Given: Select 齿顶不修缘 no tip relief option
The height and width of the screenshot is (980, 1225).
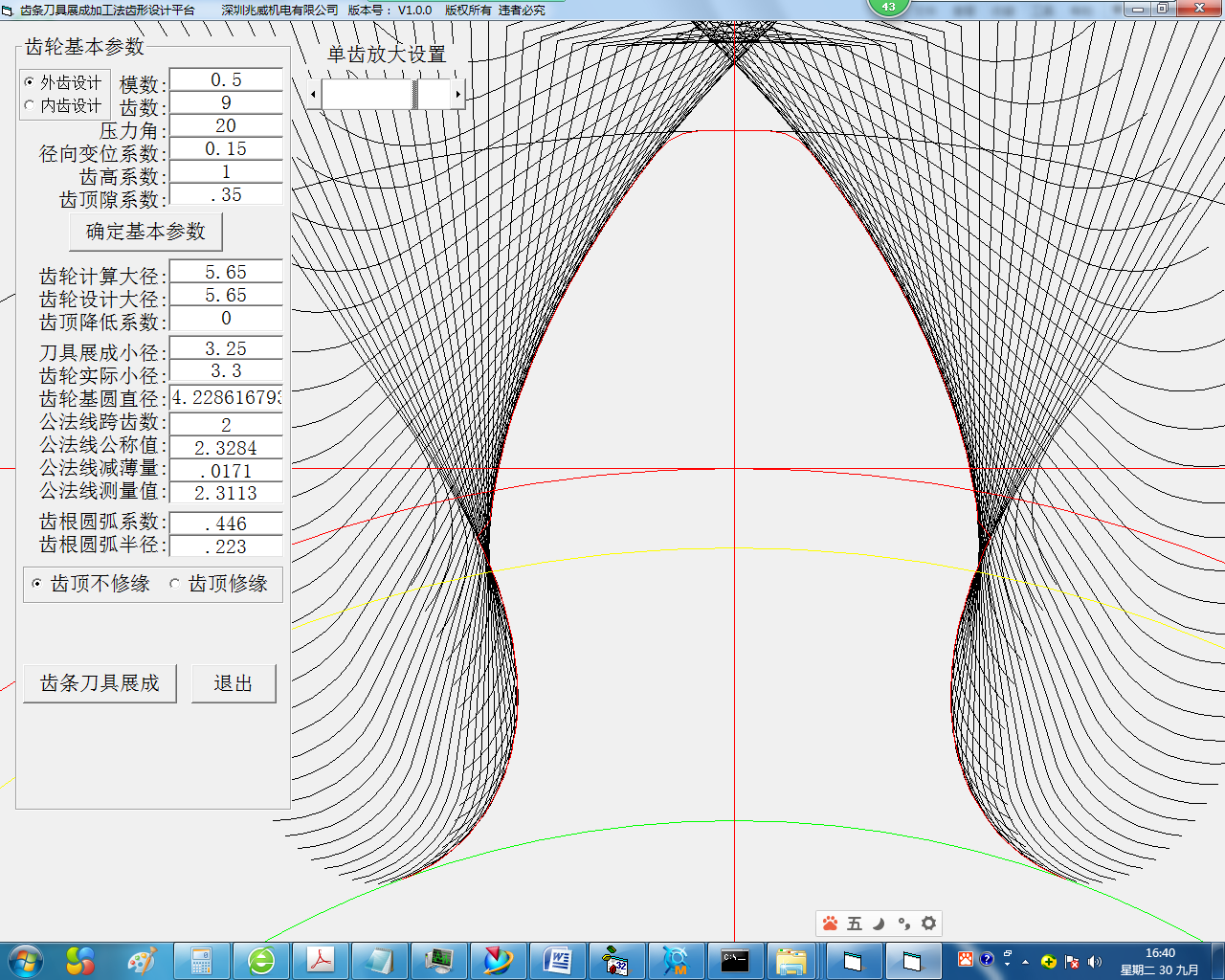Looking at the screenshot, I should [x=91, y=583].
